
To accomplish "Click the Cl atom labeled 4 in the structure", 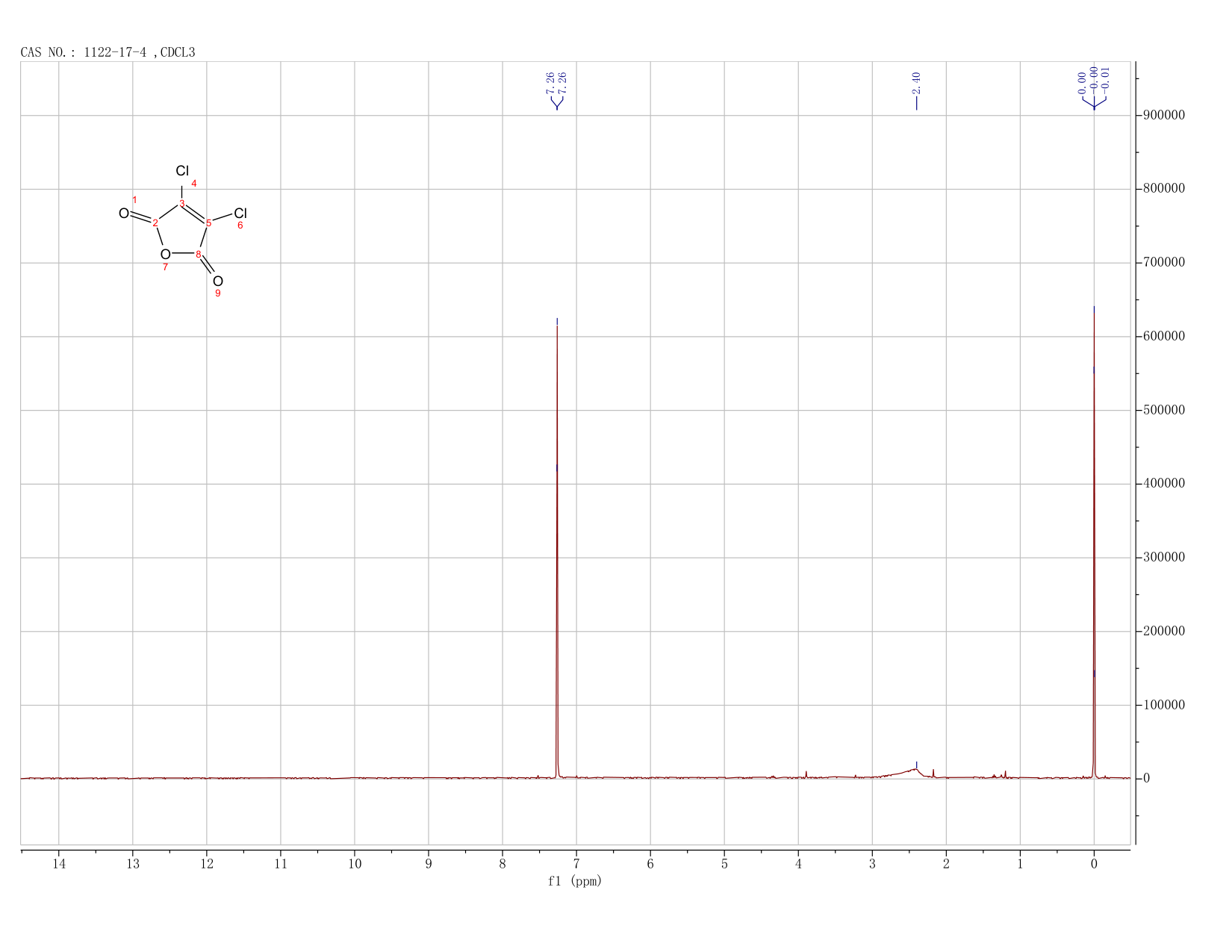I will click(182, 172).
